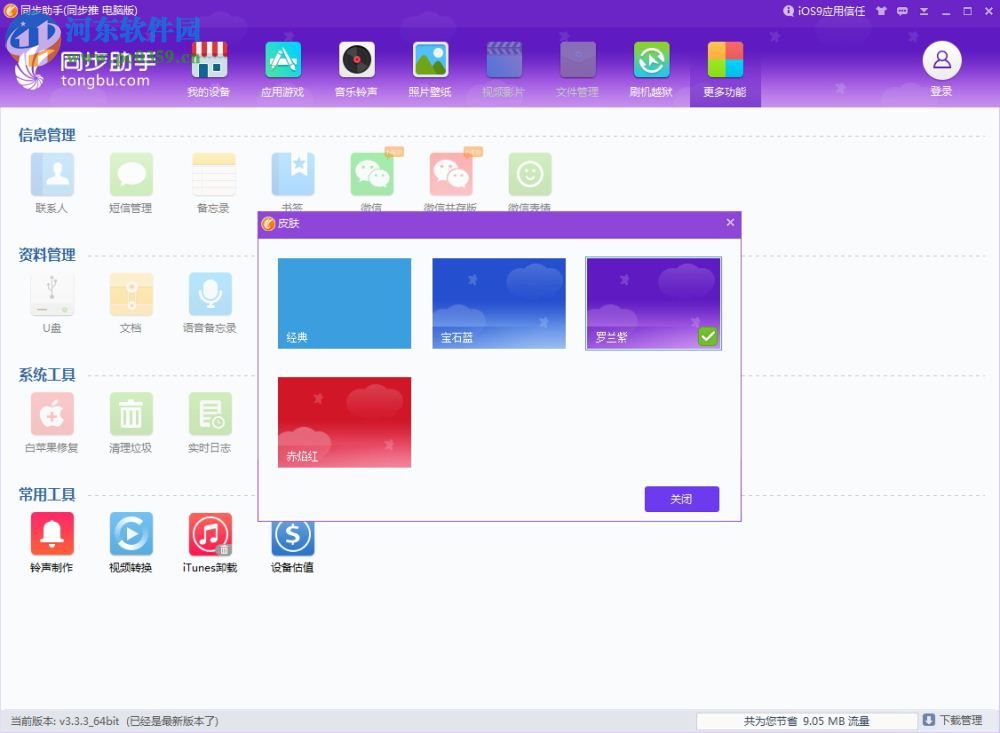Open 视频转换 video converter
This screenshot has width=1000, height=733.
pyautogui.click(x=131, y=542)
